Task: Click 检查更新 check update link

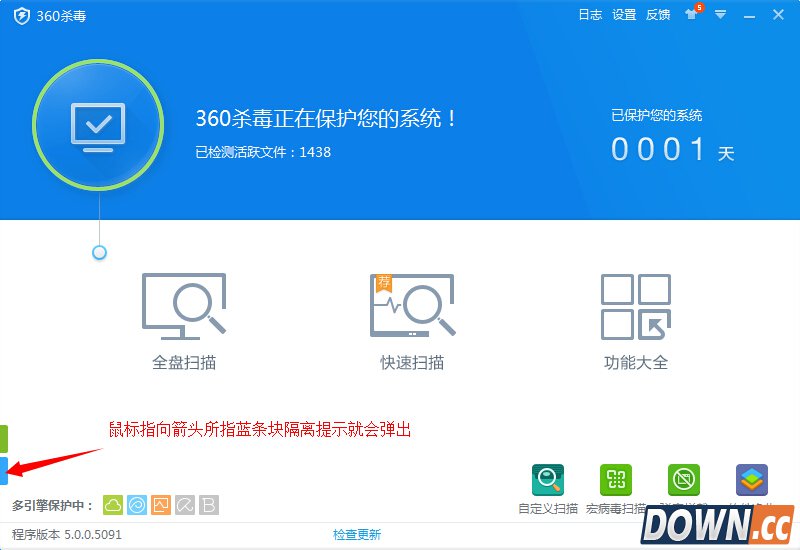Action: pos(357,535)
